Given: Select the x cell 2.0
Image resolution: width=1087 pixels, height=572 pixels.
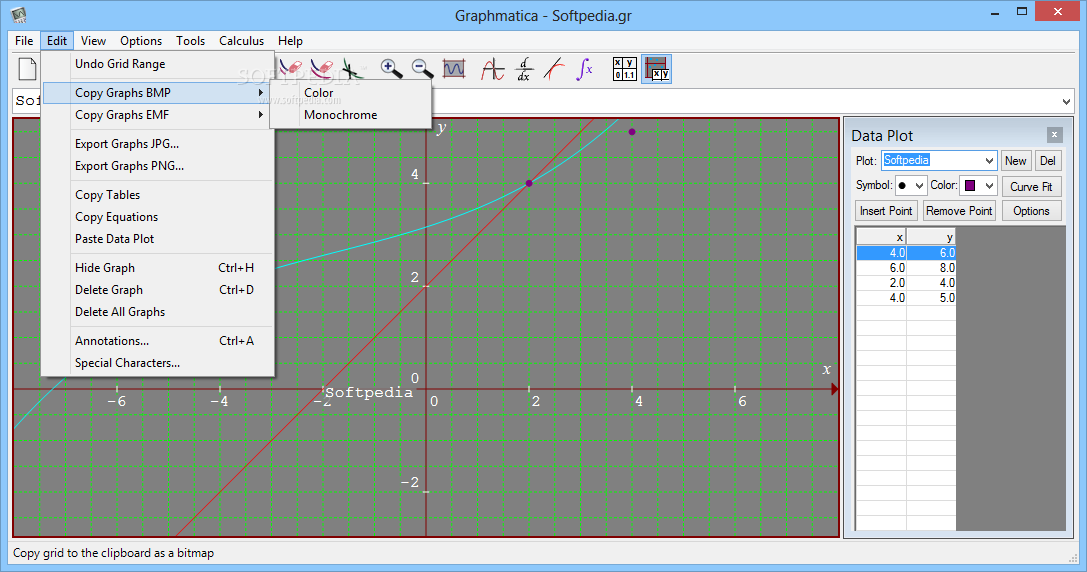Looking at the screenshot, I should (x=881, y=283).
